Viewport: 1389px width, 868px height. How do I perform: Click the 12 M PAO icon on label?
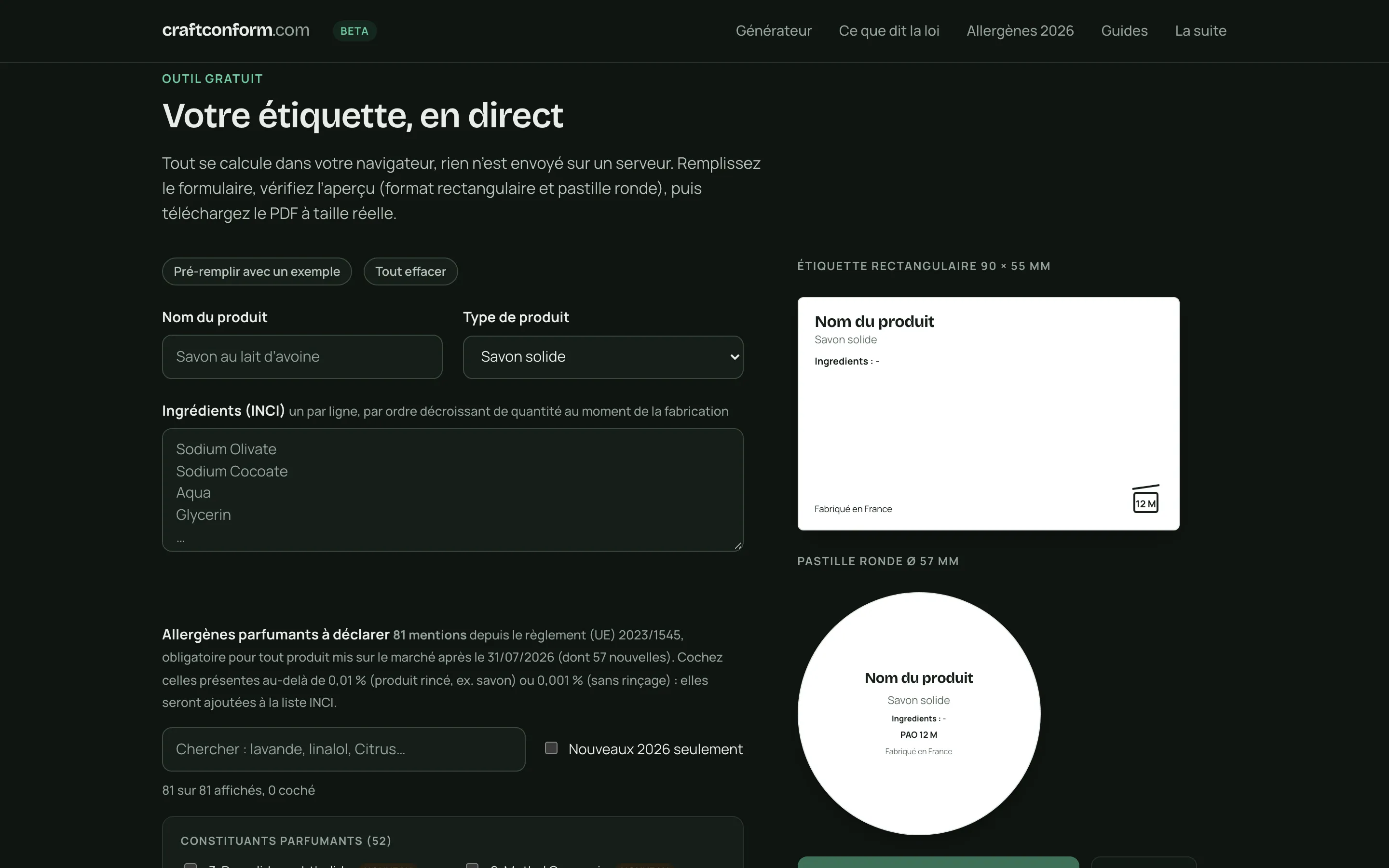tap(1145, 499)
